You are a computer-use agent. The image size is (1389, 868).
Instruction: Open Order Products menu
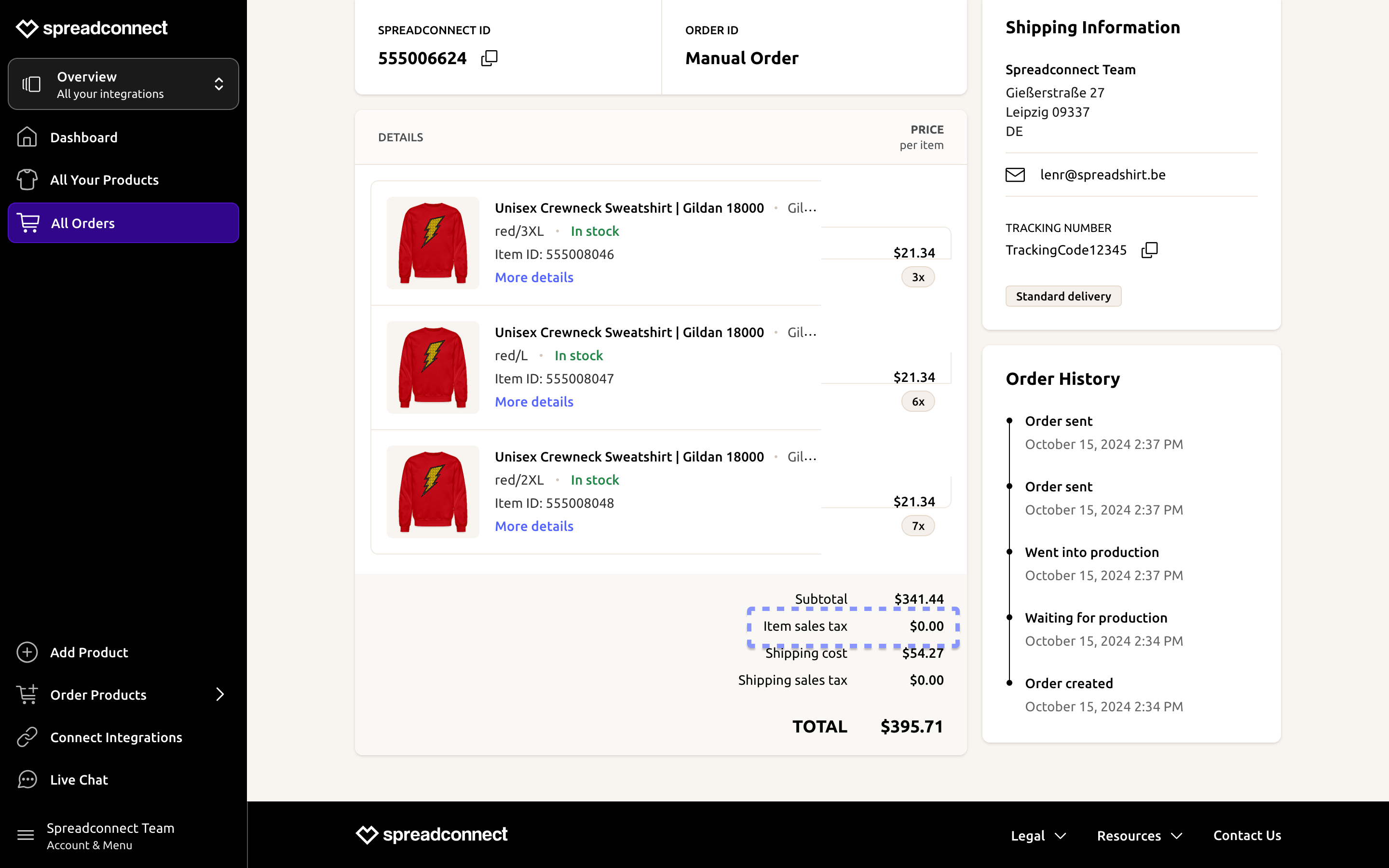(x=98, y=694)
